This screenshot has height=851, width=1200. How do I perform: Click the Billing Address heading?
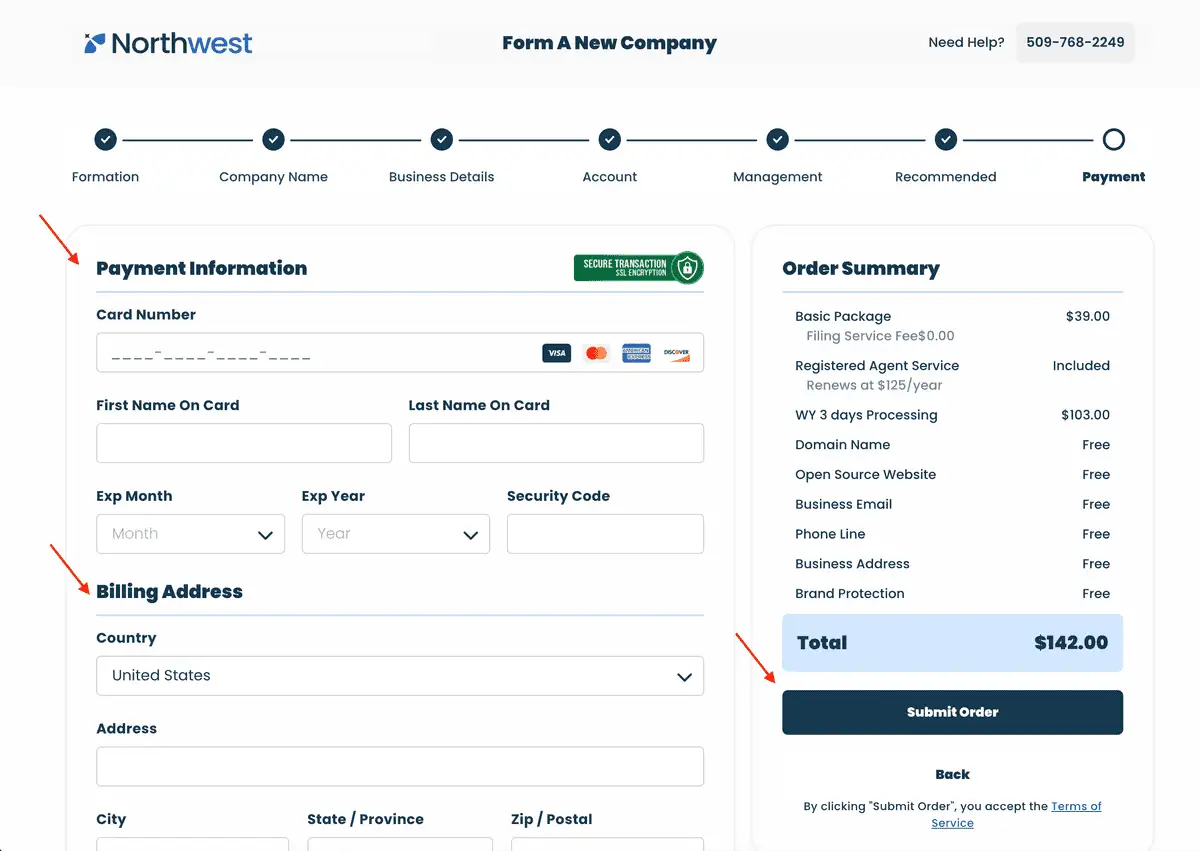tap(169, 592)
